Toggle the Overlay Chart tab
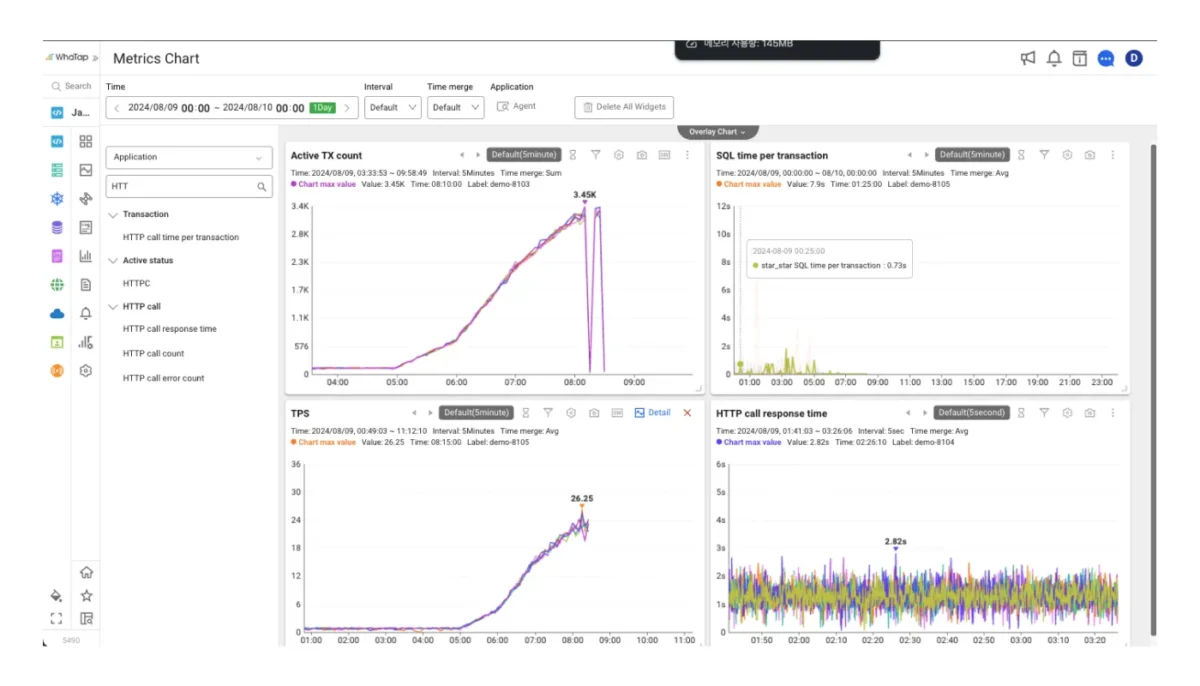 [x=718, y=132]
